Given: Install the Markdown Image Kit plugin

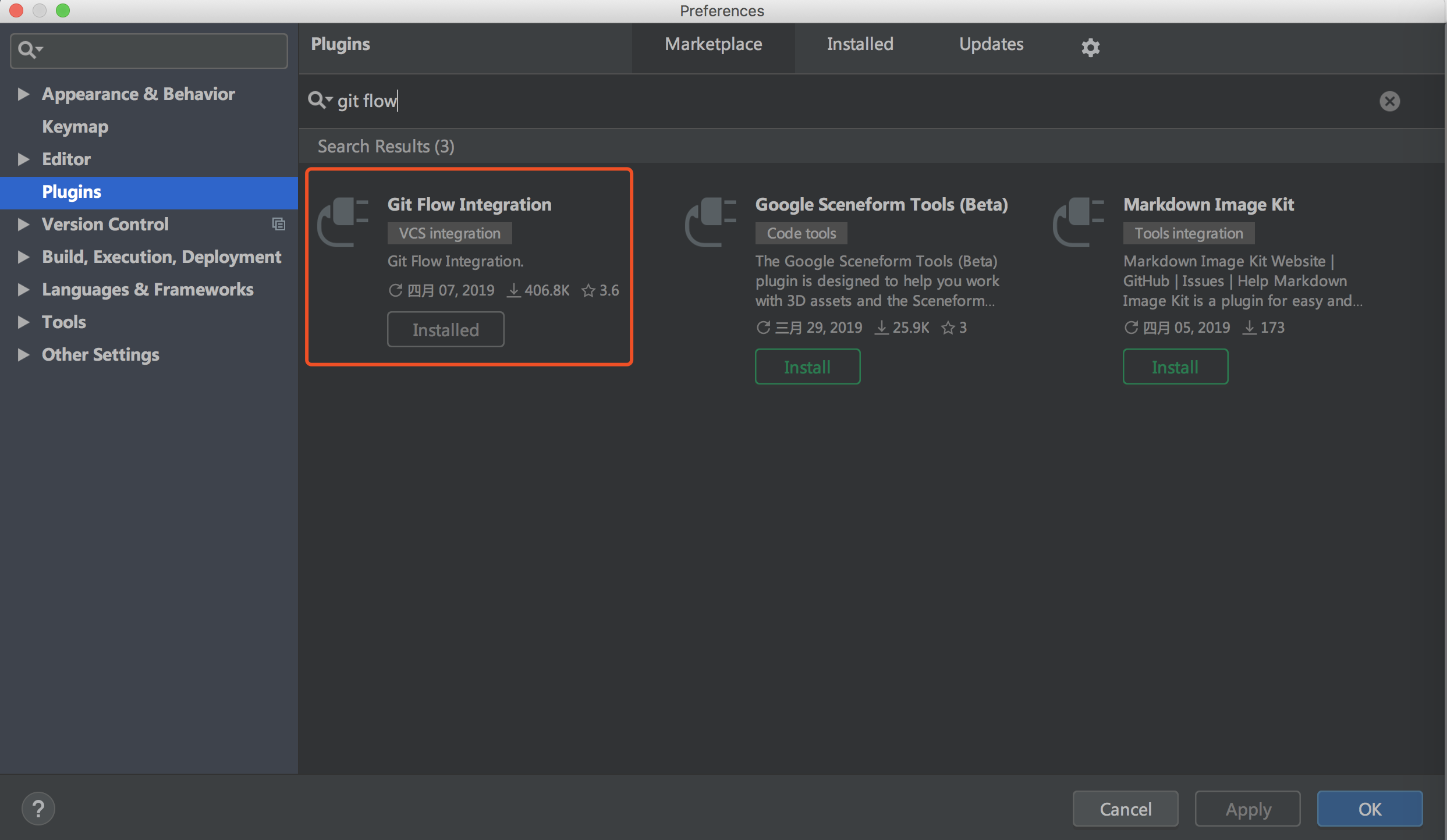Looking at the screenshot, I should coord(1175,366).
